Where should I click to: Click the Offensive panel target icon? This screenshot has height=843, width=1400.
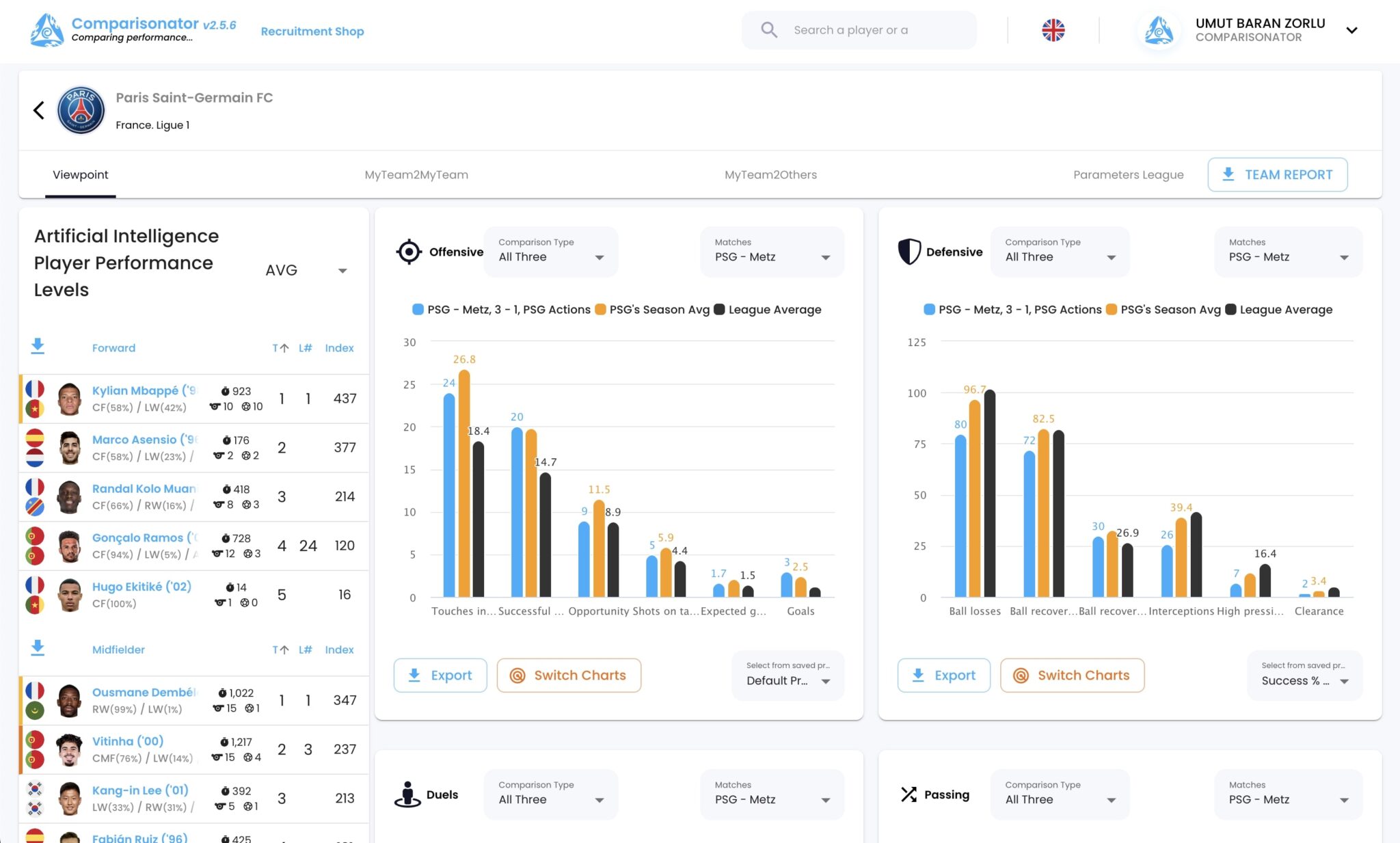click(408, 252)
